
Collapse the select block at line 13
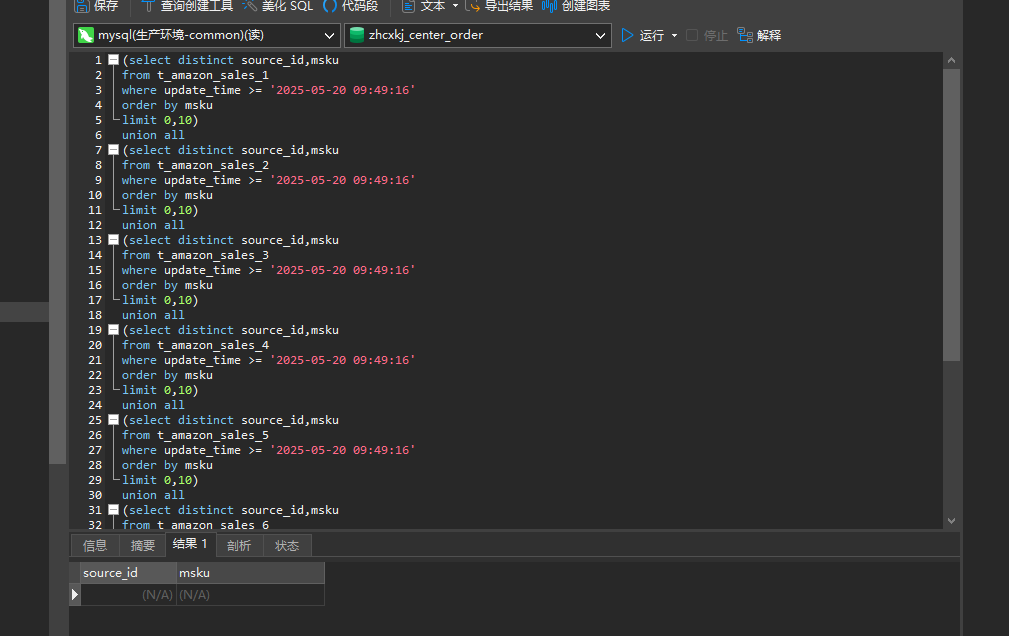(x=113, y=240)
